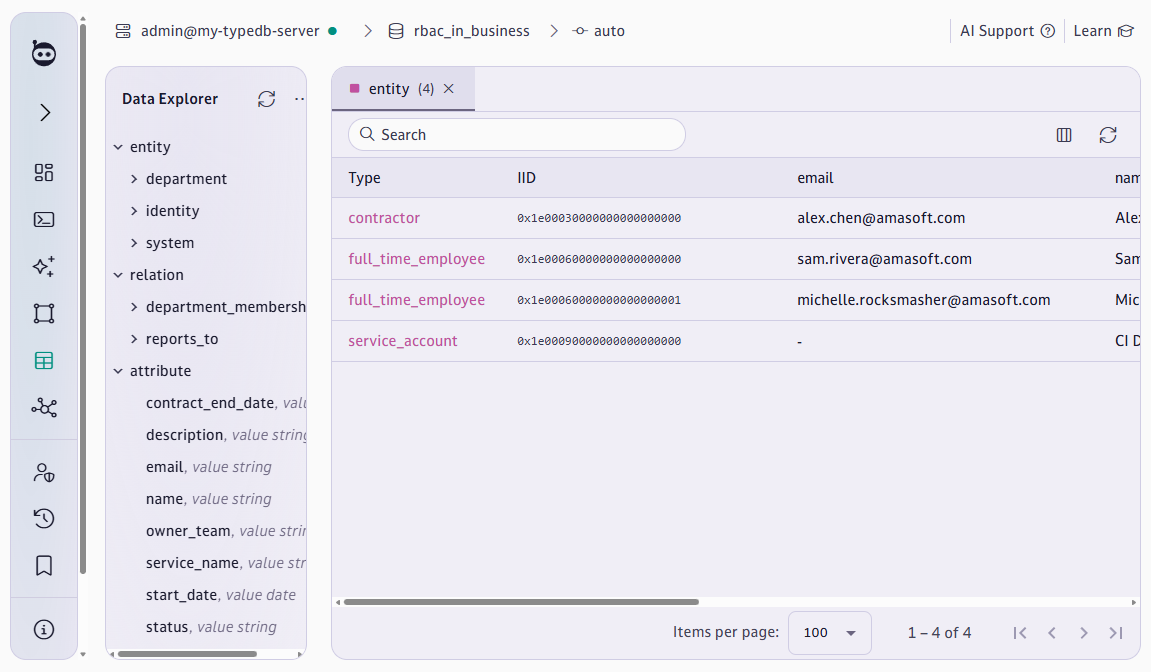Expand the department tree node

pos(134,179)
